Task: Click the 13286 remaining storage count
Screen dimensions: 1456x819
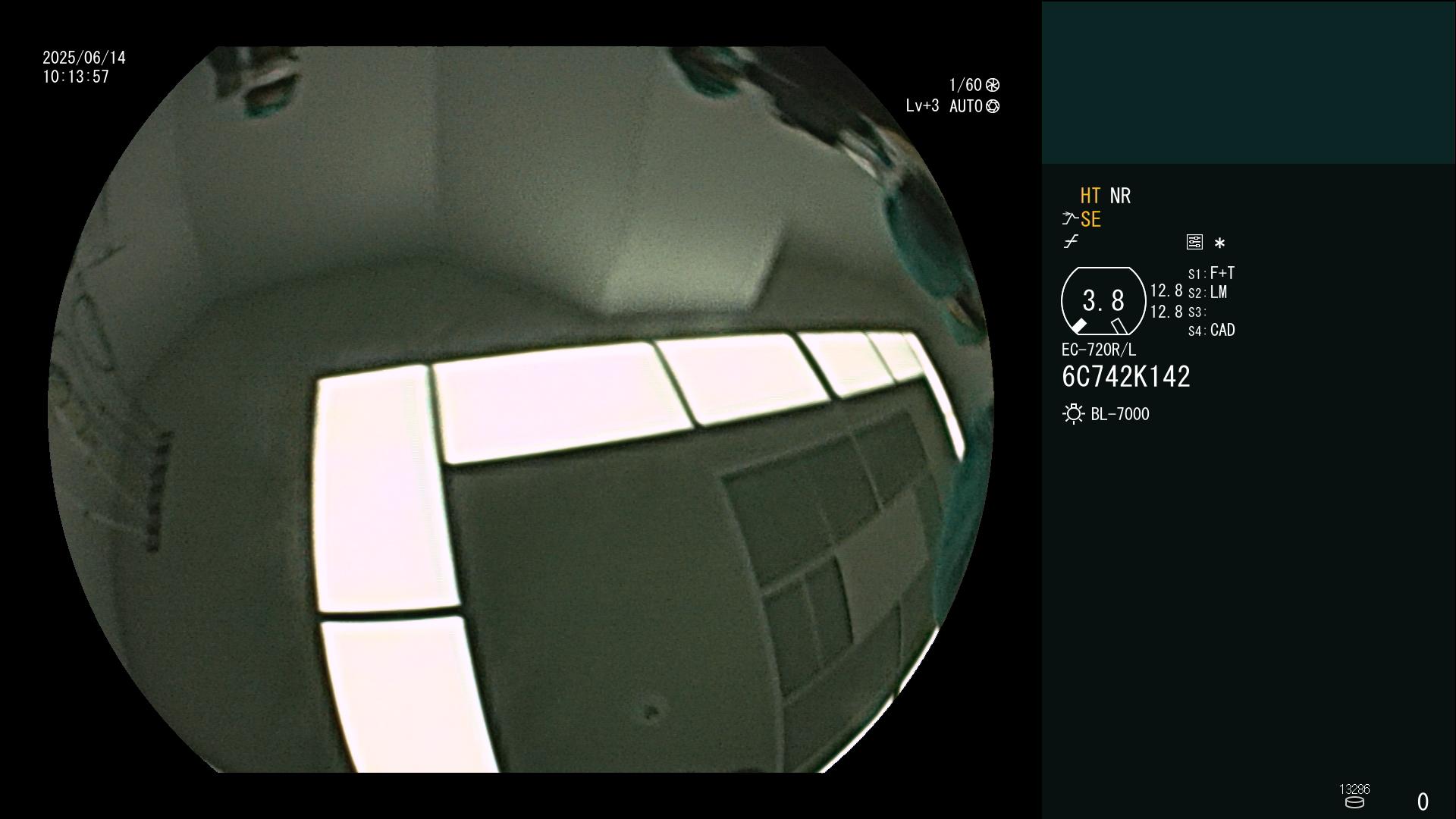Action: coord(1354,789)
